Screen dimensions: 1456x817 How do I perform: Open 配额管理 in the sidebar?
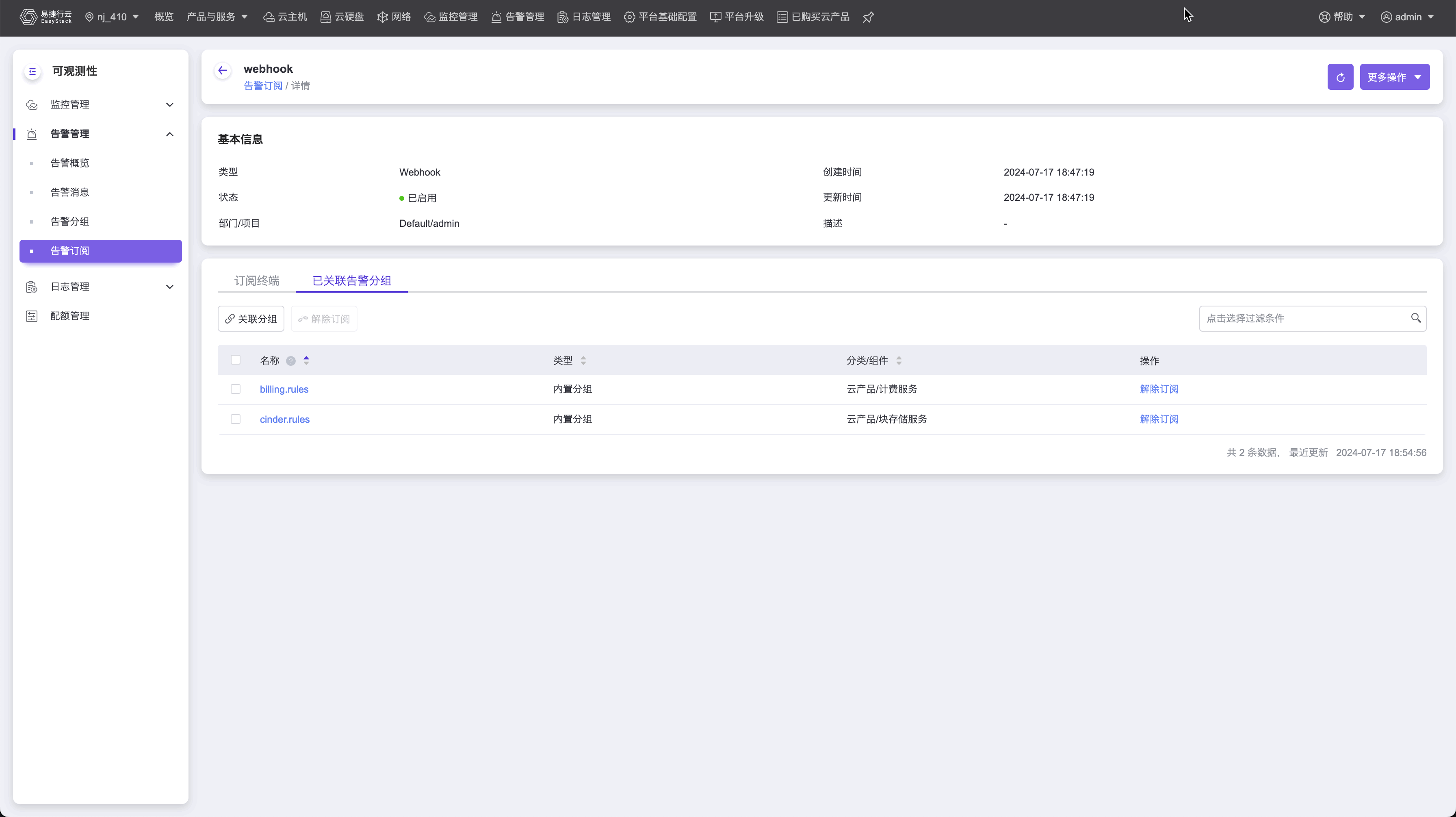69,316
